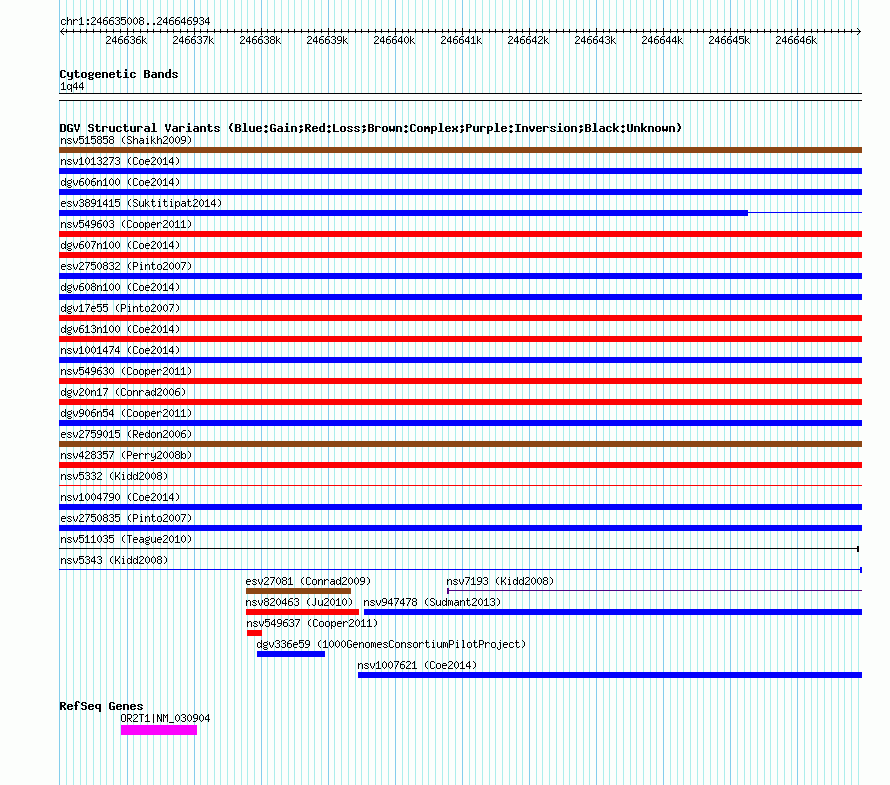
Task: Open nsv5343 (Kidd2008) label
Action: 114,560
